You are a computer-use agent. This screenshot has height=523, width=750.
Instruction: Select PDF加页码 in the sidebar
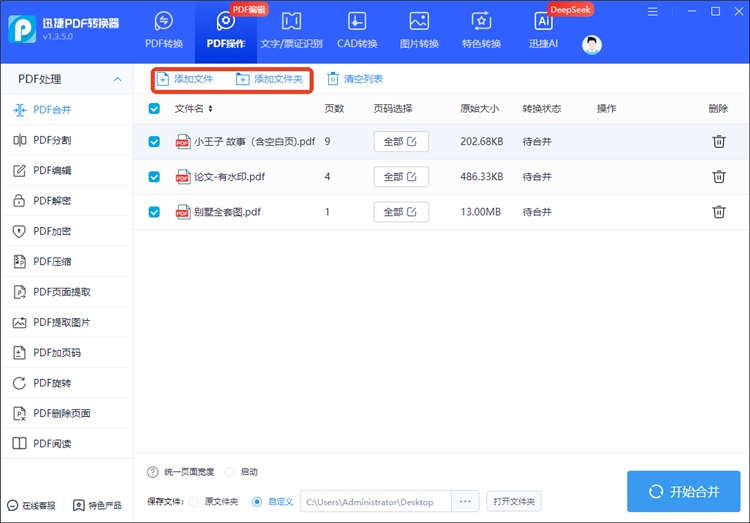click(66, 353)
